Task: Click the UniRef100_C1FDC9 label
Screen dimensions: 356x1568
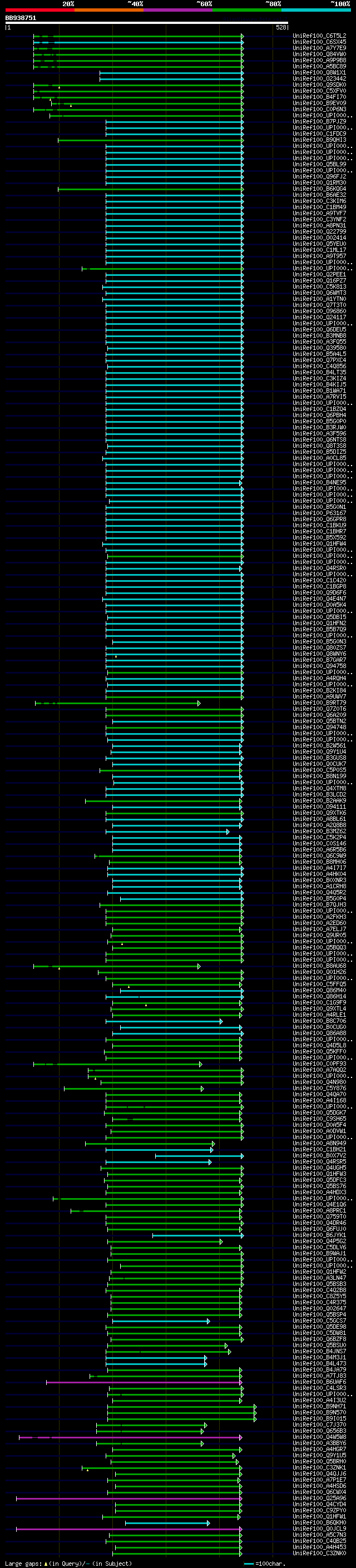Action: 319,134
